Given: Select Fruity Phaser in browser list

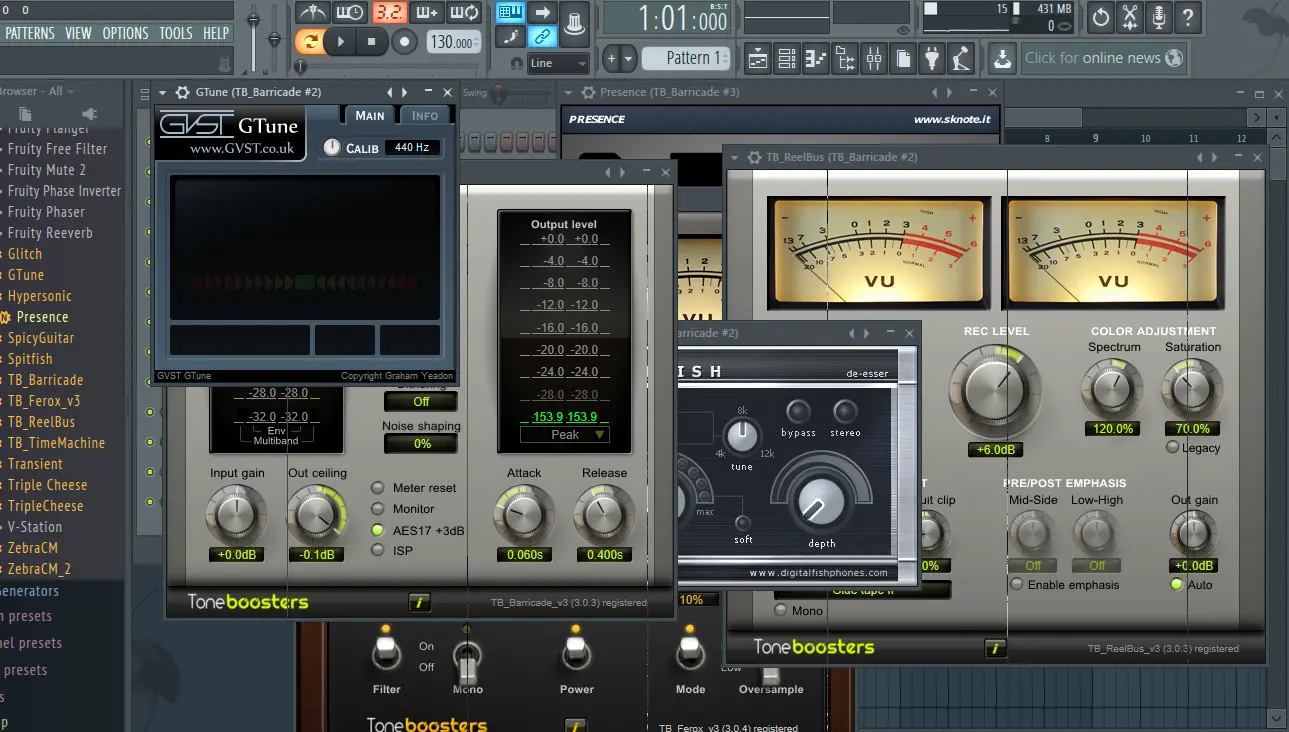Looking at the screenshot, I should point(46,212).
